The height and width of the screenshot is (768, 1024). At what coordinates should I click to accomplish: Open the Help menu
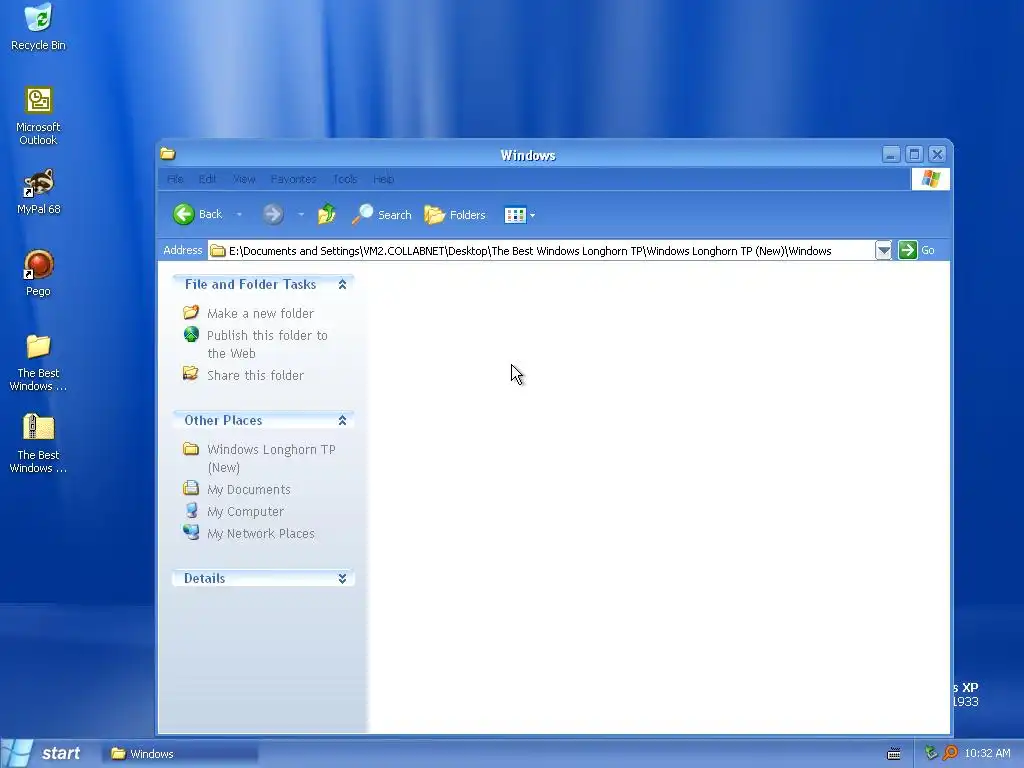(383, 179)
